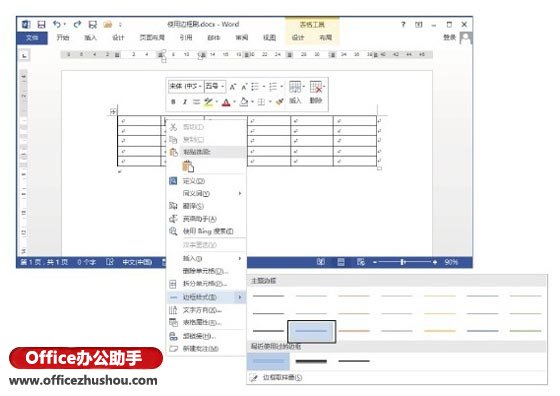The height and width of the screenshot is (396, 560).
Task: Toggle Bold in the mini toolbar
Action: pos(173,102)
